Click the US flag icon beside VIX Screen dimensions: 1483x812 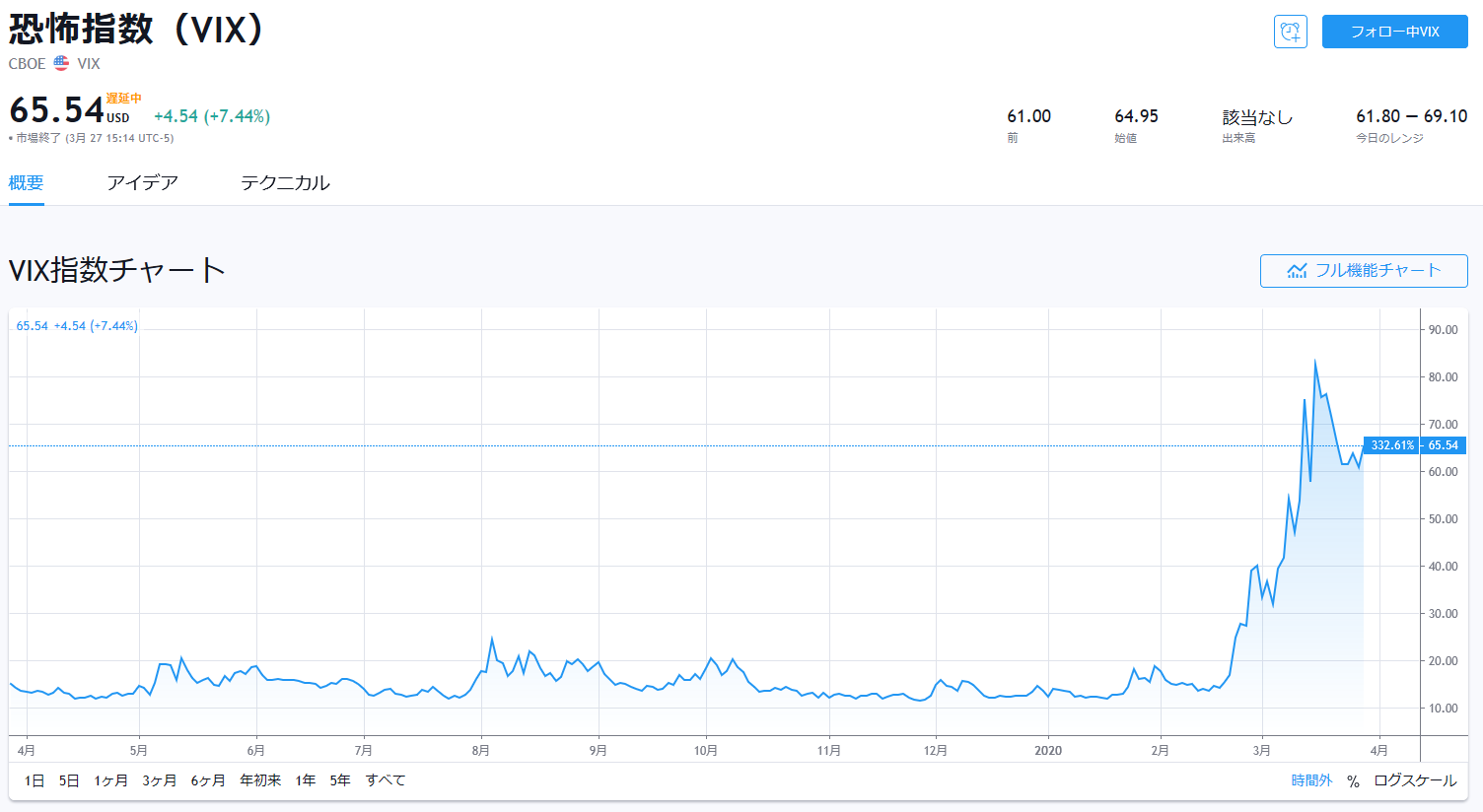(x=61, y=63)
